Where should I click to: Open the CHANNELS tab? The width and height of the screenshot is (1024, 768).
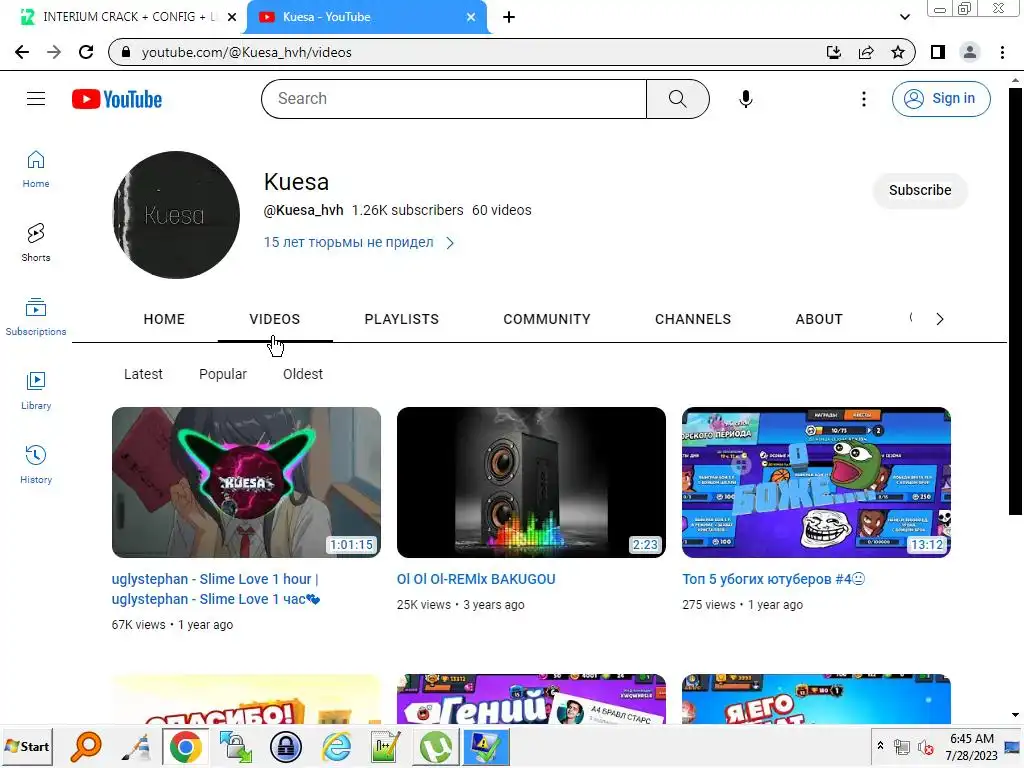693,319
